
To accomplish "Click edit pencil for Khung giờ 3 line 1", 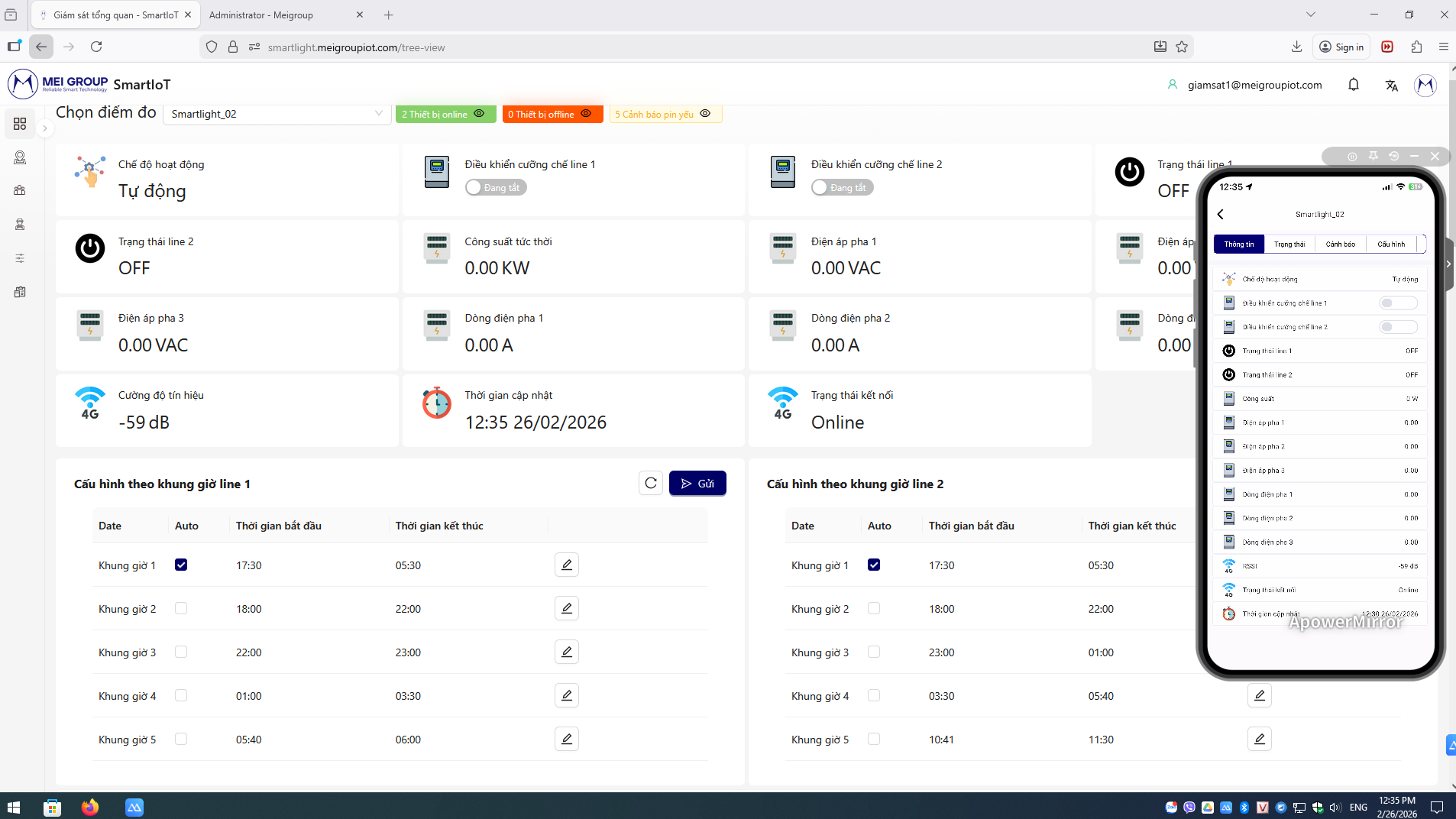I will click(x=566, y=652).
